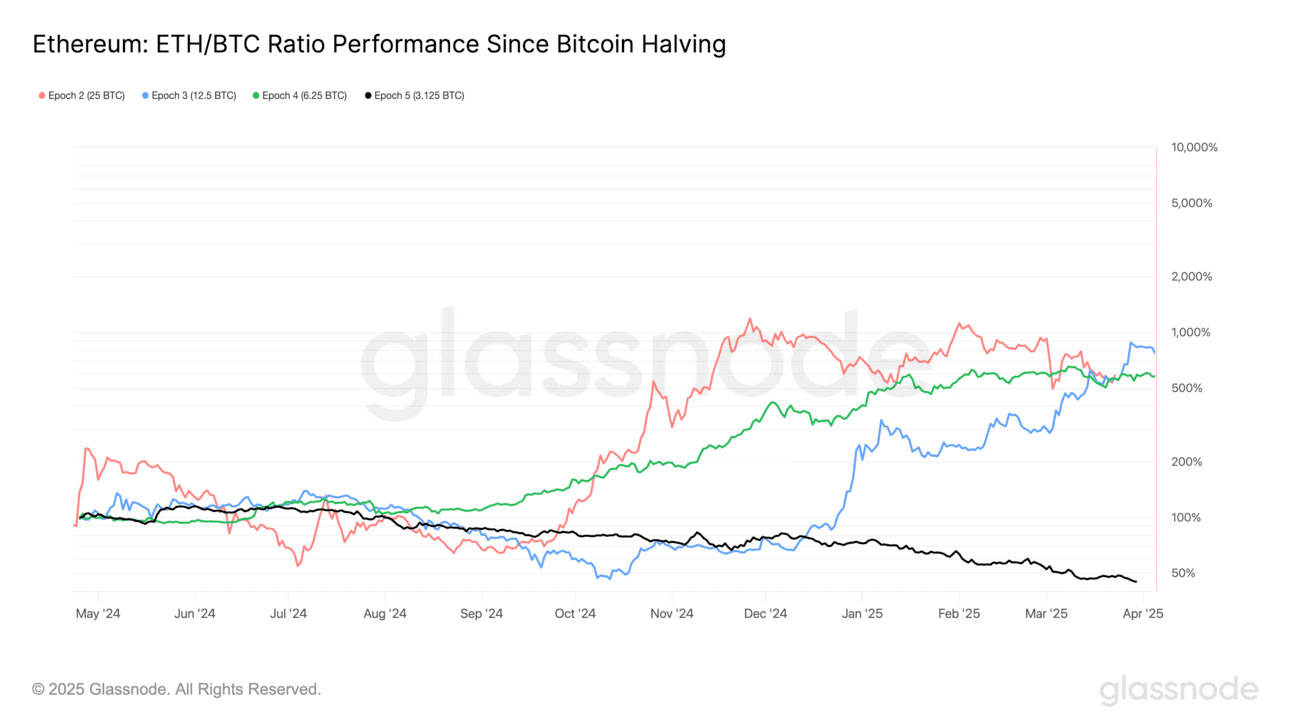This screenshot has height=727, width=1292.
Task: Click the red Epoch 2 legend dot
Action: tap(41, 96)
